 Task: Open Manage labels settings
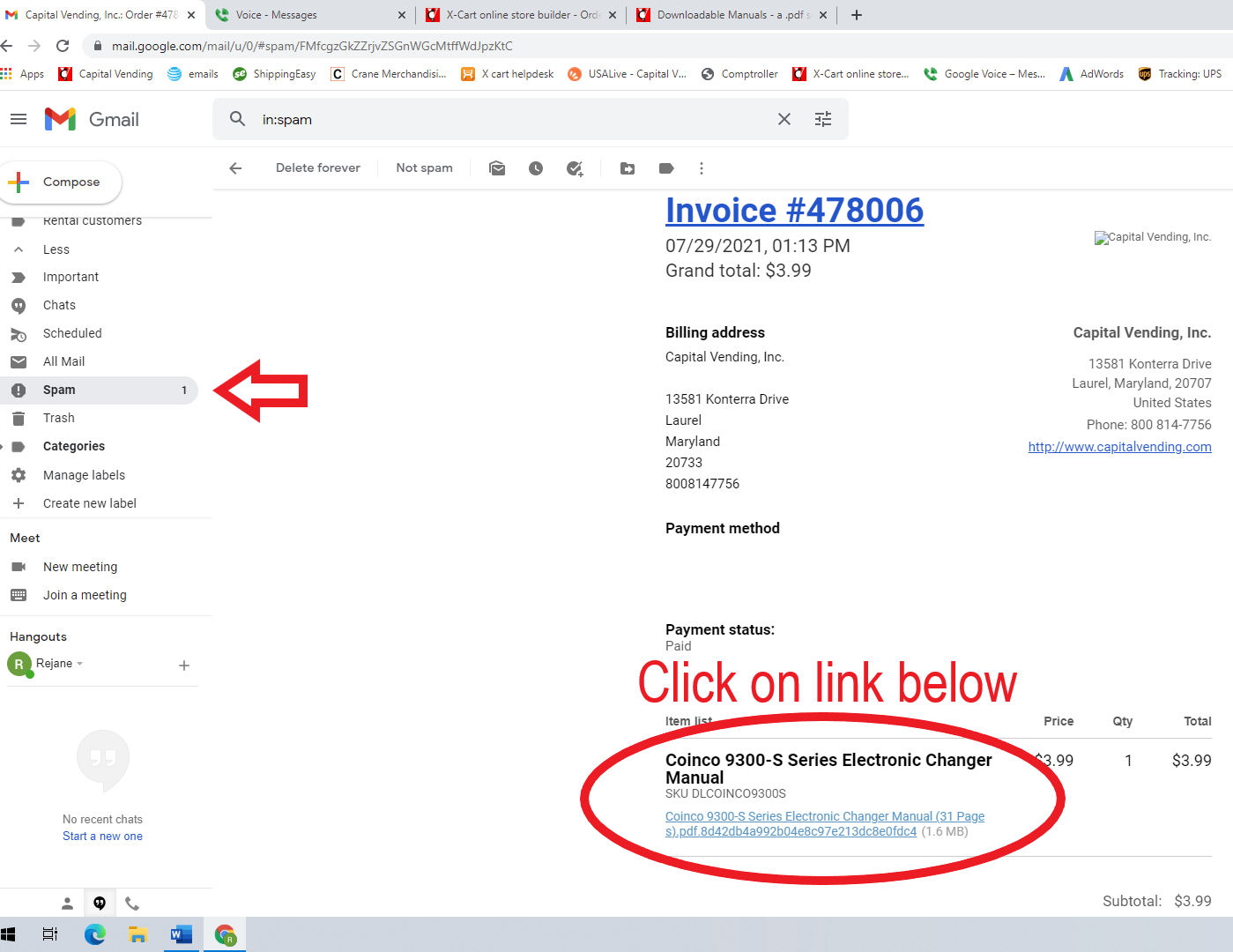84,475
